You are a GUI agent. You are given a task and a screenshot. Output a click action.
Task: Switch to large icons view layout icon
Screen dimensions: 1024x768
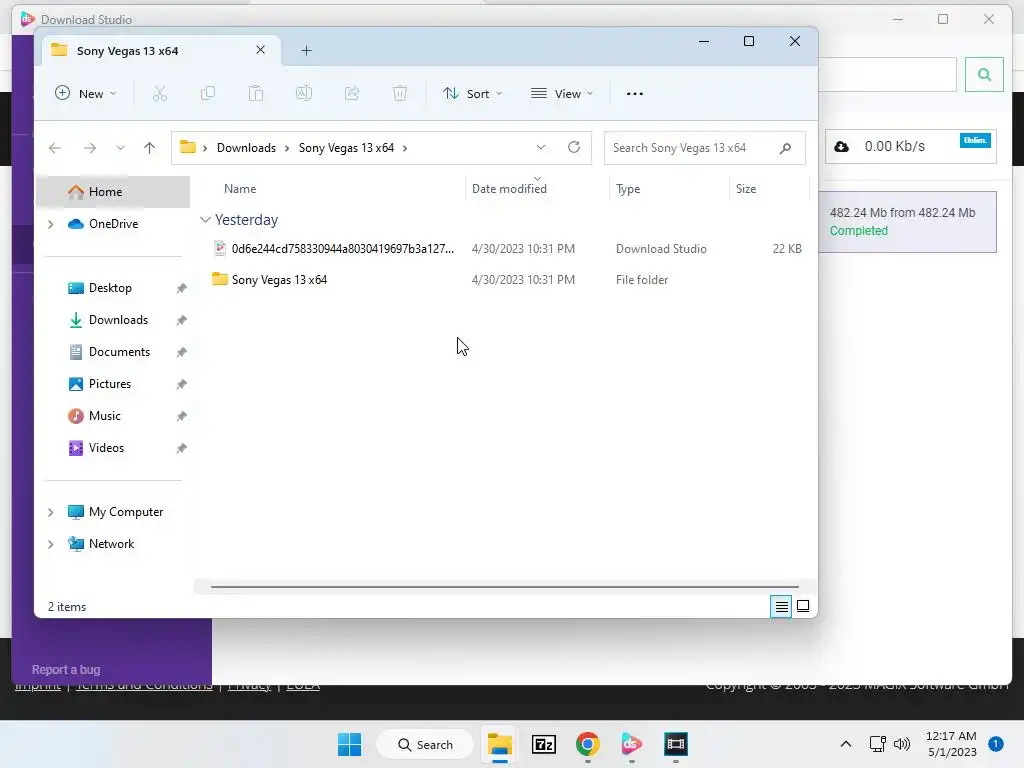pyautogui.click(x=803, y=606)
